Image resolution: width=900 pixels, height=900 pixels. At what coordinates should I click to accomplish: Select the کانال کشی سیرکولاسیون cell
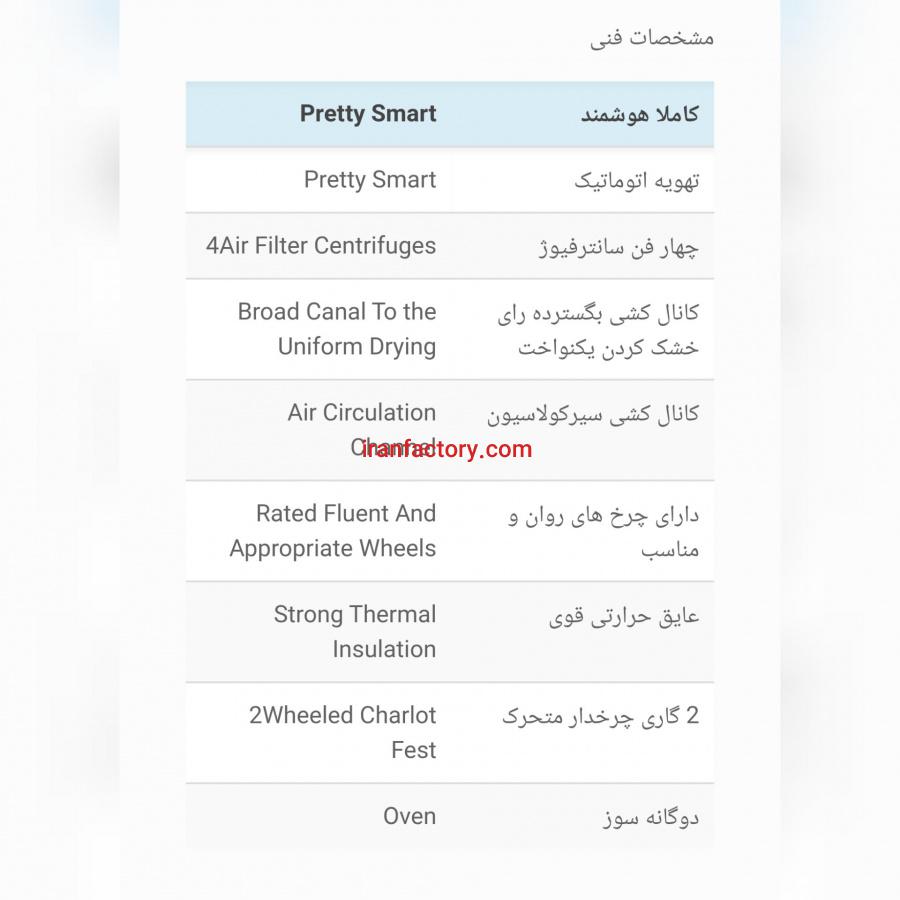593,415
